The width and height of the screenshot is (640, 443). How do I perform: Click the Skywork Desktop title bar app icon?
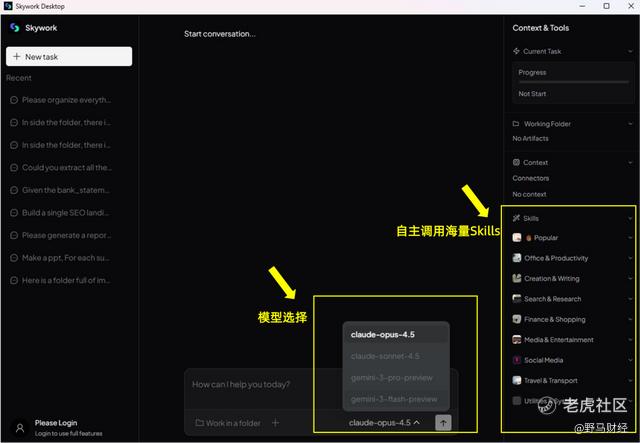click(8, 6)
